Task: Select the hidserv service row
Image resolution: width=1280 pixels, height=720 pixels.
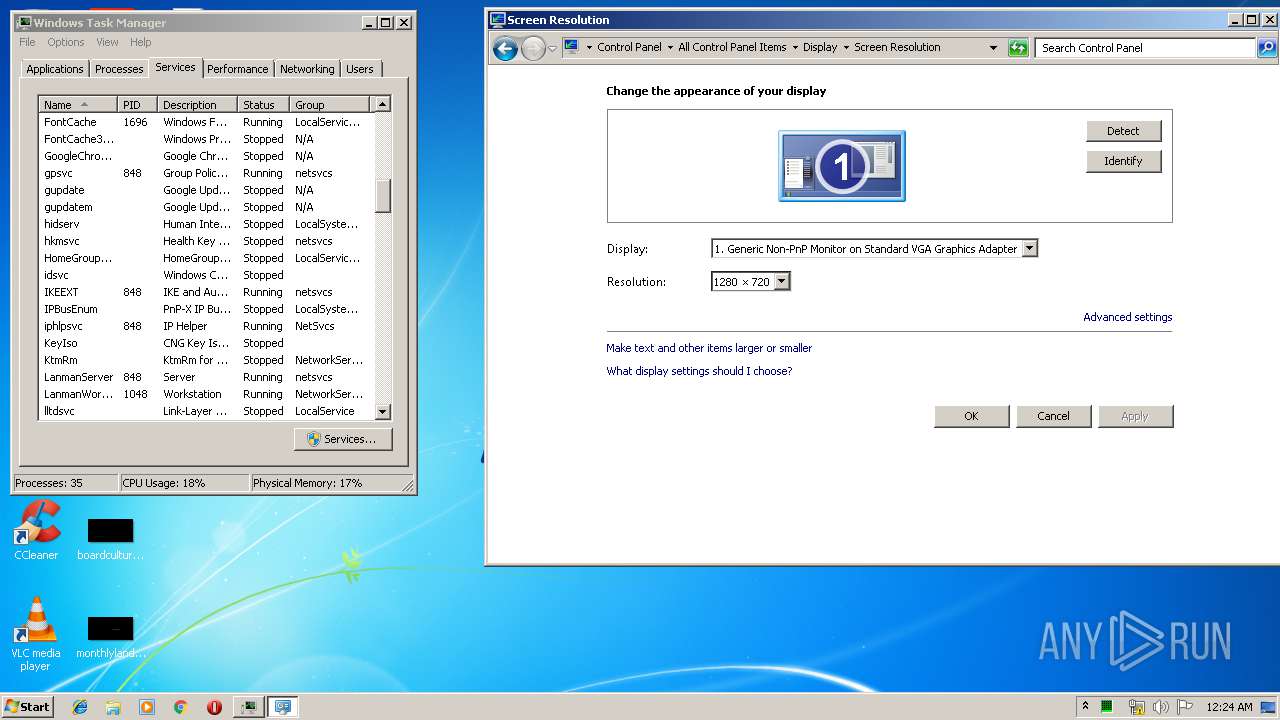Action: tap(206, 224)
